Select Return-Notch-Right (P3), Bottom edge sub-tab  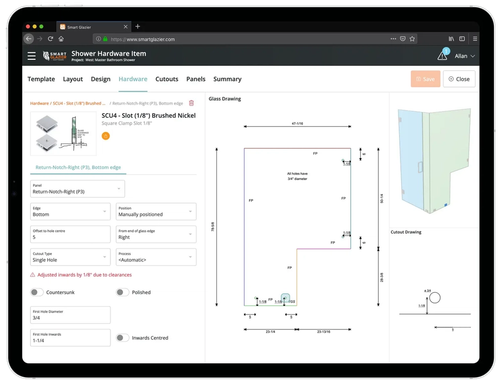pyautogui.click(x=78, y=167)
